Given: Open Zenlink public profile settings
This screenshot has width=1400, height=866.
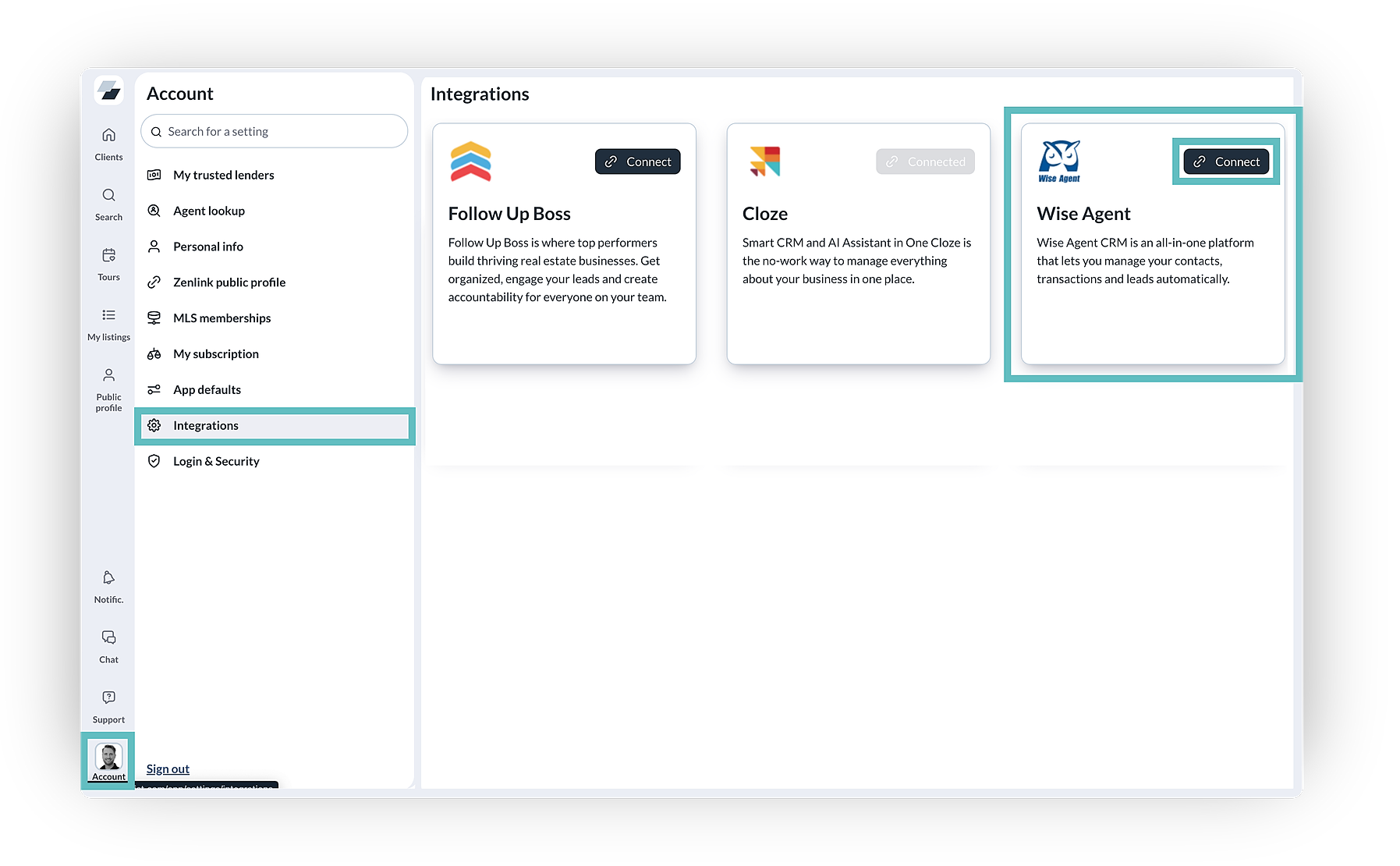Looking at the screenshot, I should (275, 282).
